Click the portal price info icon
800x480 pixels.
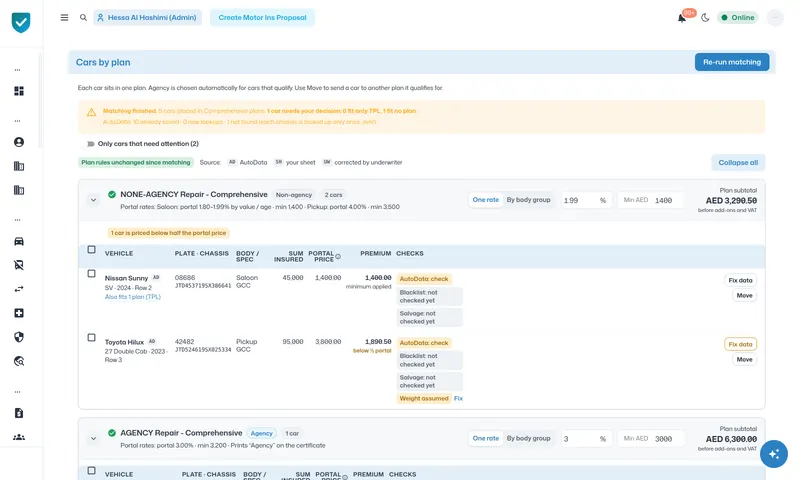[338, 257]
